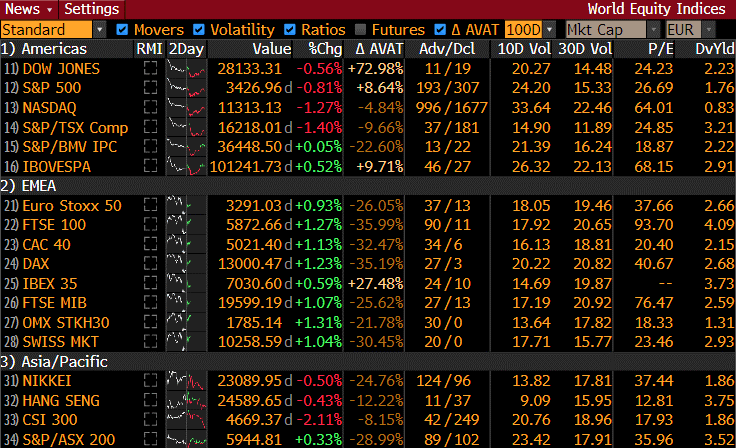This screenshot has width=736, height=448.
Task: Open the SWISS MKT 2Day sparkline
Action: pyautogui.click(x=186, y=341)
